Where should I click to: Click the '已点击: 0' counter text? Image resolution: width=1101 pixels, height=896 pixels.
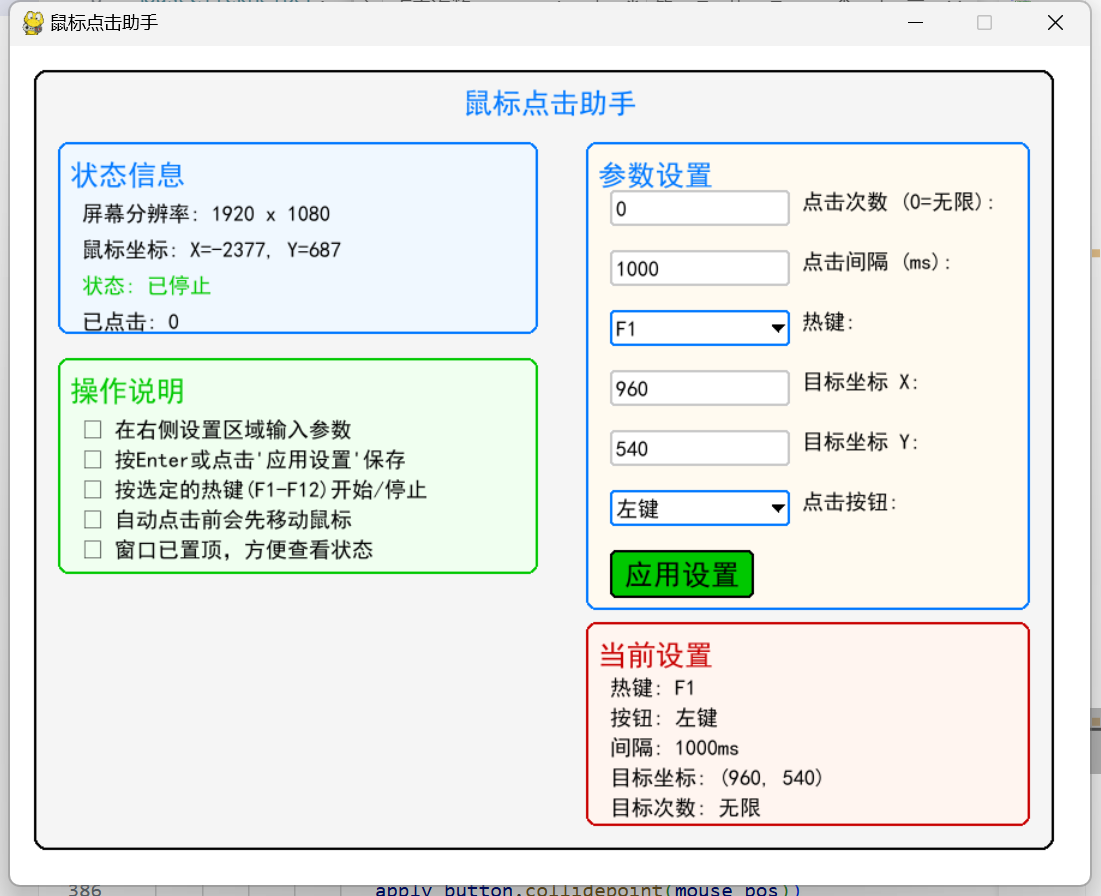131,322
